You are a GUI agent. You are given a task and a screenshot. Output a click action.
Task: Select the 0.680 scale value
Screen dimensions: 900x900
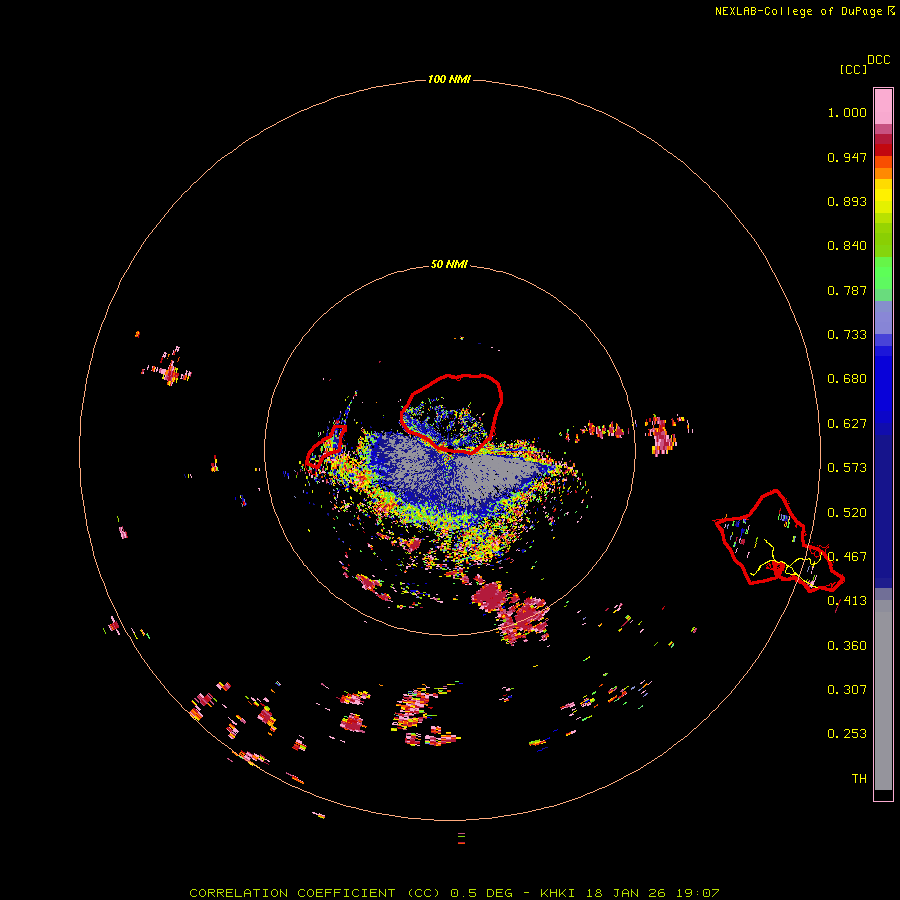pyautogui.click(x=847, y=379)
